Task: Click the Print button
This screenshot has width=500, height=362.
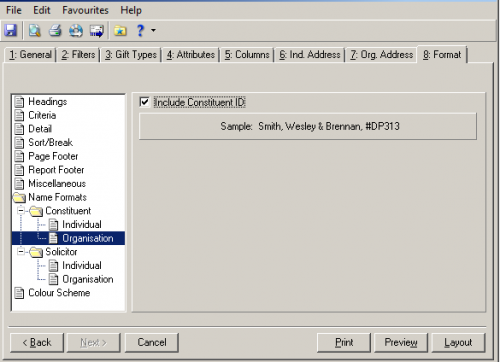Action: click(344, 342)
